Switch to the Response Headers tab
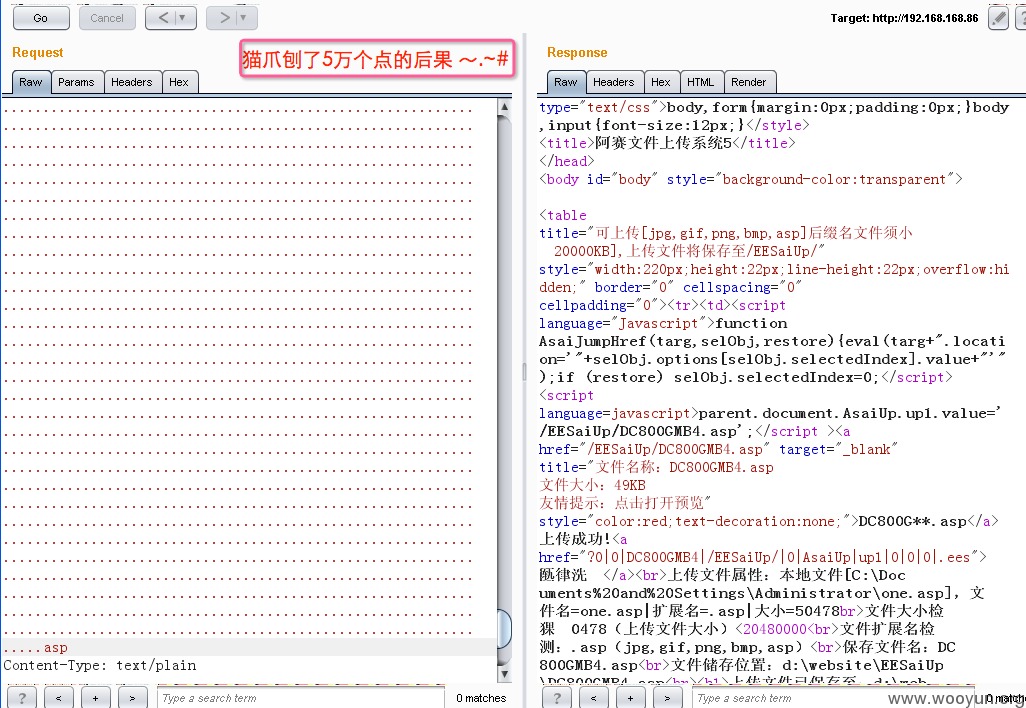Viewport: 1026px width, 708px height. click(x=614, y=82)
